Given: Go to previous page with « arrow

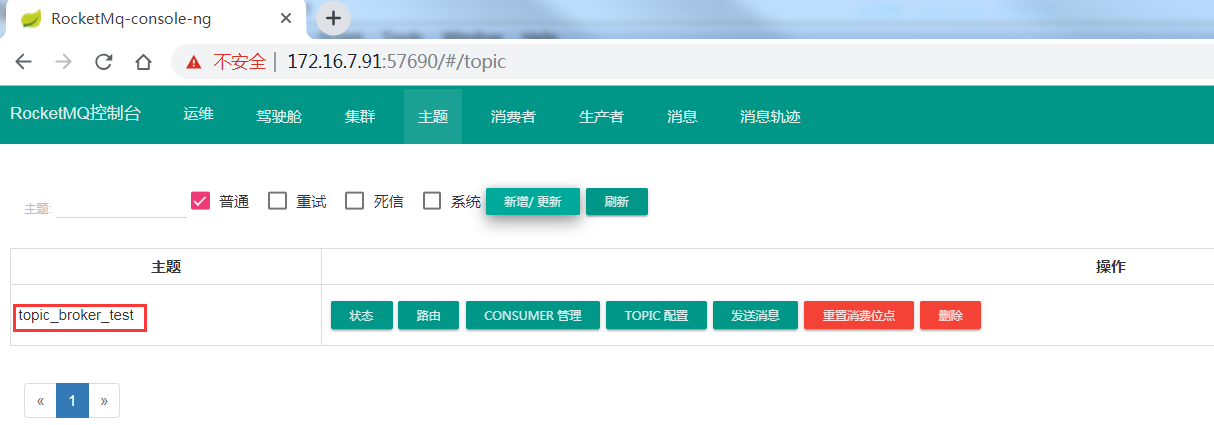Looking at the screenshot, I should [x=40, y=400].
